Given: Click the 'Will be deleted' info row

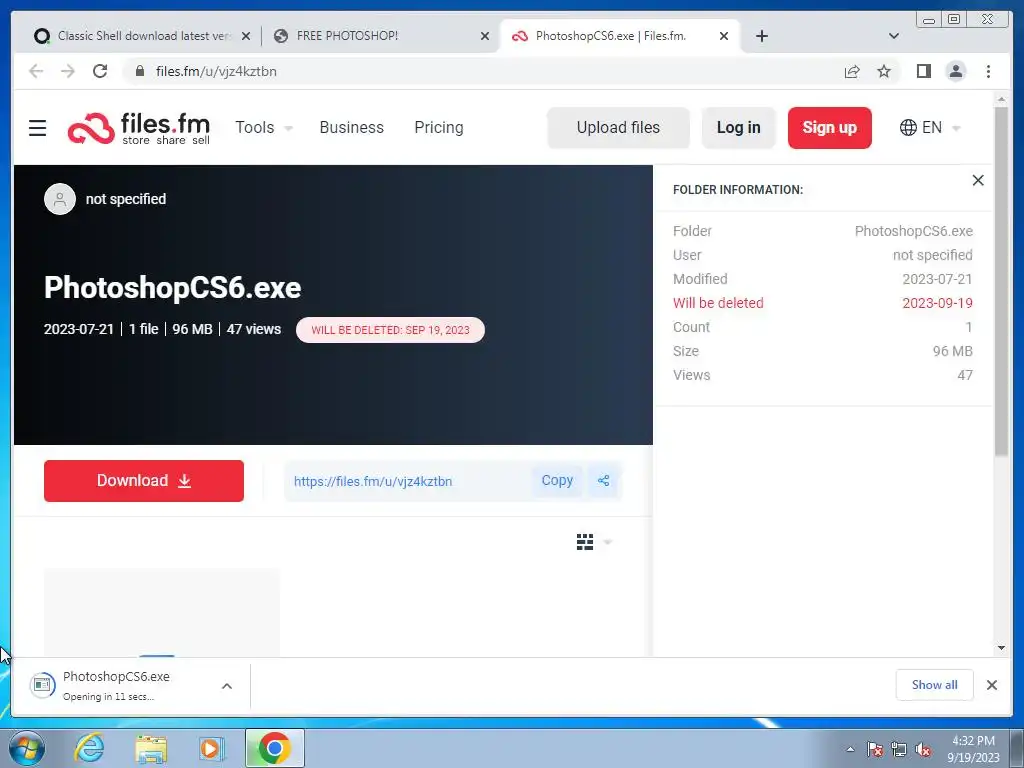Looking at the screenshot, I should pyautogui.click(x=822, y=303).
